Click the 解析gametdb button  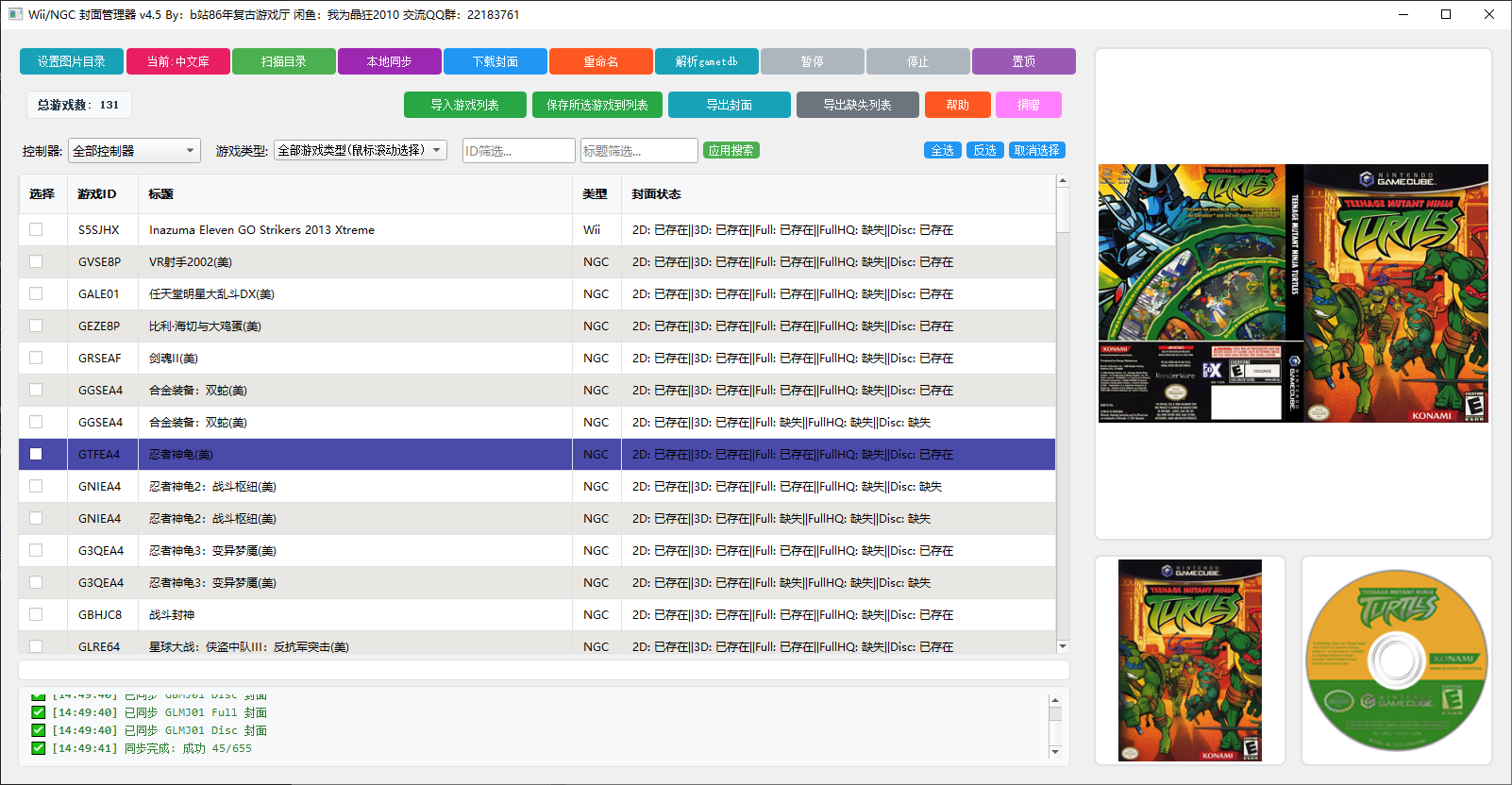coord(707,61)
